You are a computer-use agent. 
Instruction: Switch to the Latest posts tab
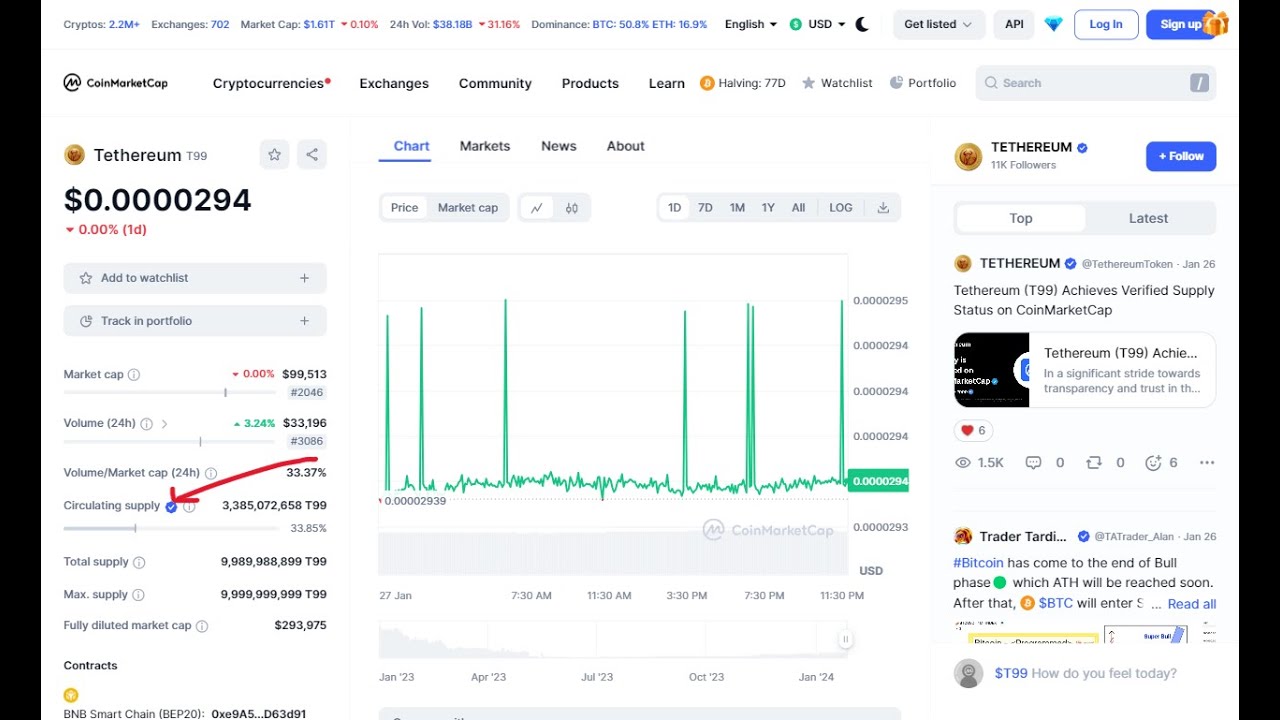point(1148,218)
